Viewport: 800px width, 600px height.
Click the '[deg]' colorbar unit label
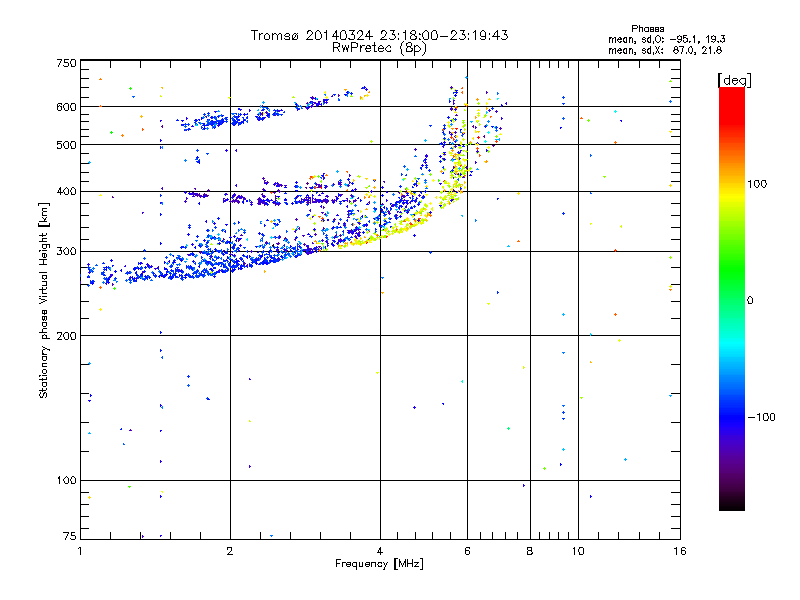pos(734,81)
